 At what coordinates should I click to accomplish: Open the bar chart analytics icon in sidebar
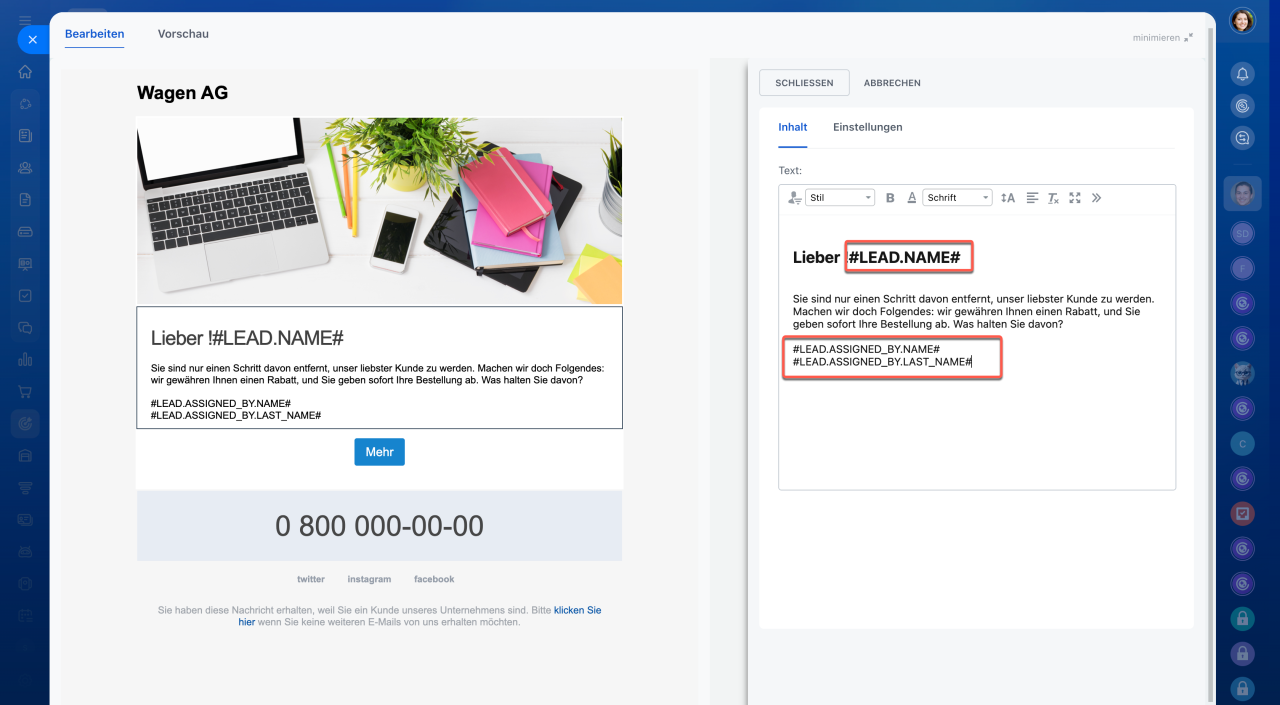coord(25,359)
